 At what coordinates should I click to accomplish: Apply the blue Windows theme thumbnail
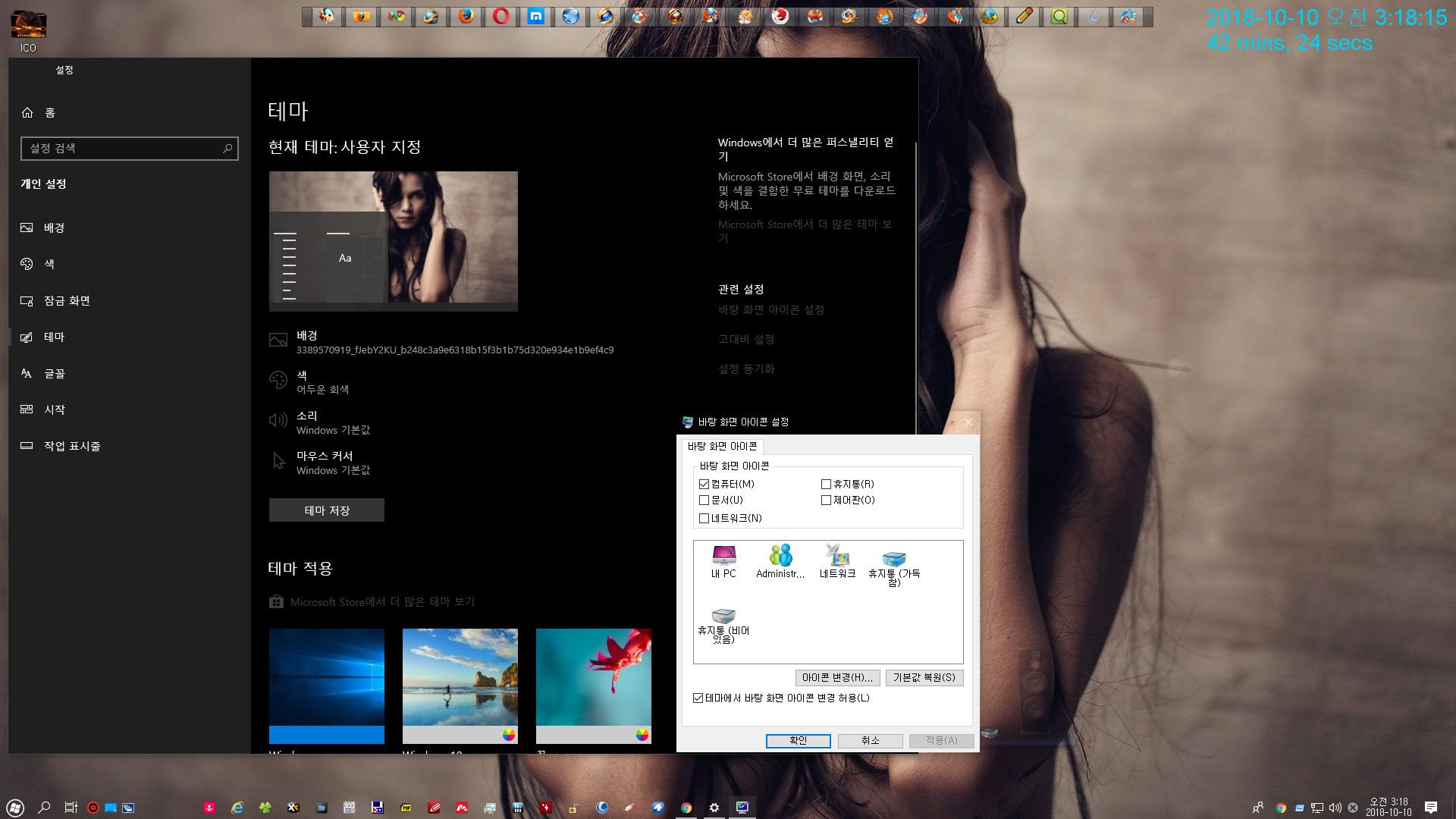pos(327,686)
